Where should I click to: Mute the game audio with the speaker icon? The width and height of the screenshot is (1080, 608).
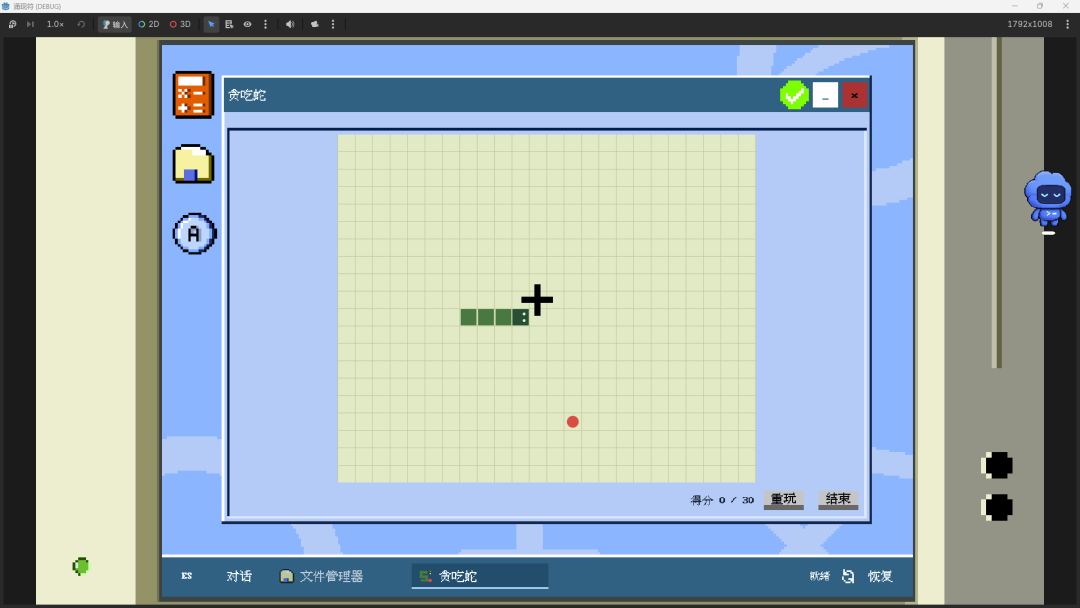pos(290,24)
